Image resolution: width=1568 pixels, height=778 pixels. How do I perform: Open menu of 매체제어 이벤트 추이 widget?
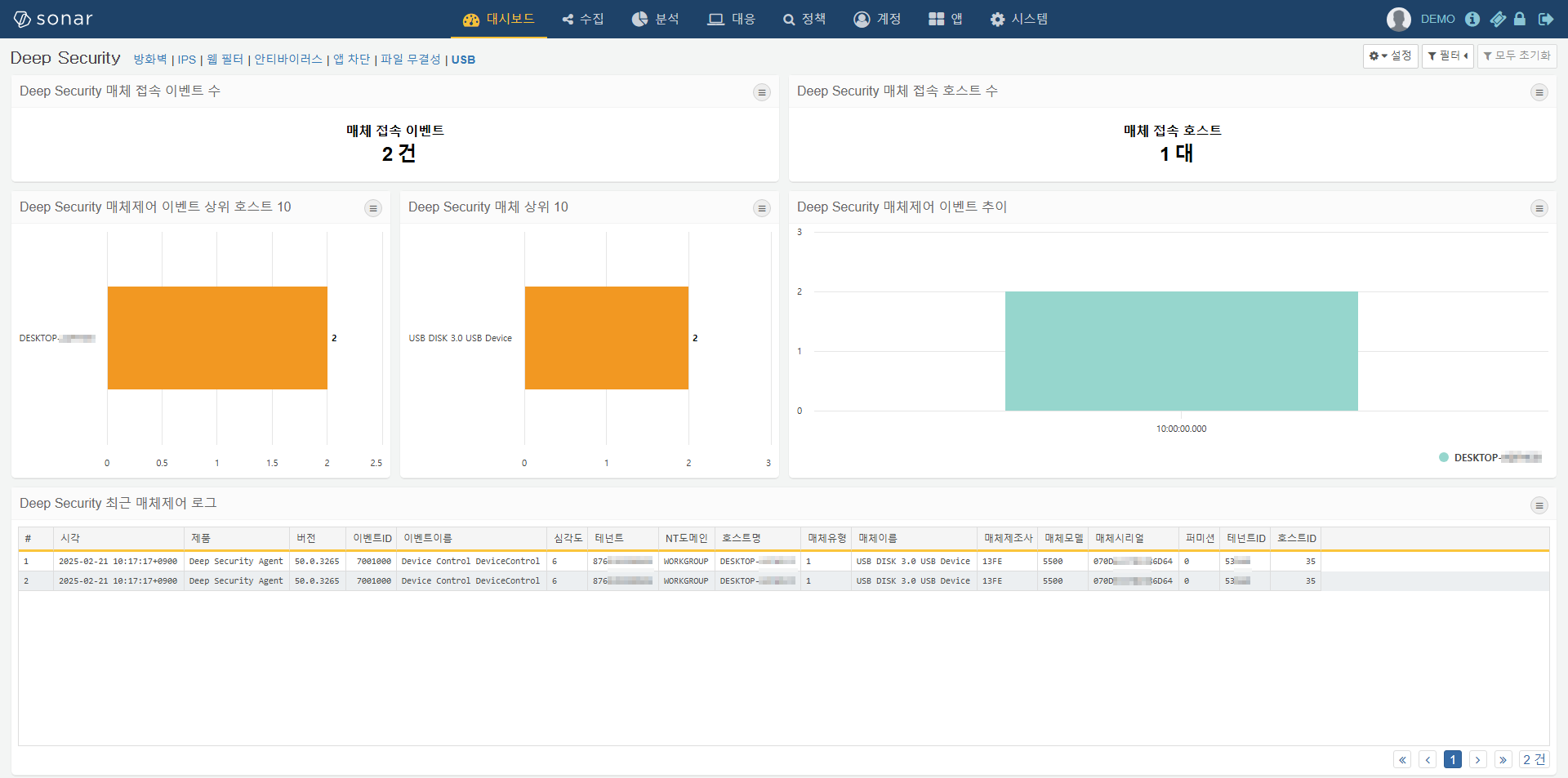(1539, 208)
